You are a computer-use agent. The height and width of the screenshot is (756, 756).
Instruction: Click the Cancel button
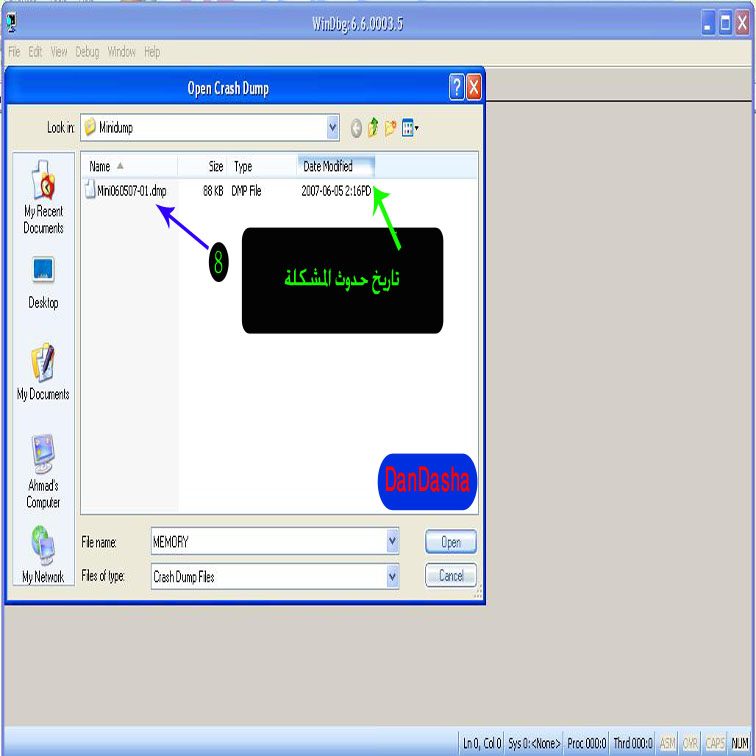(x=451, y=575)
